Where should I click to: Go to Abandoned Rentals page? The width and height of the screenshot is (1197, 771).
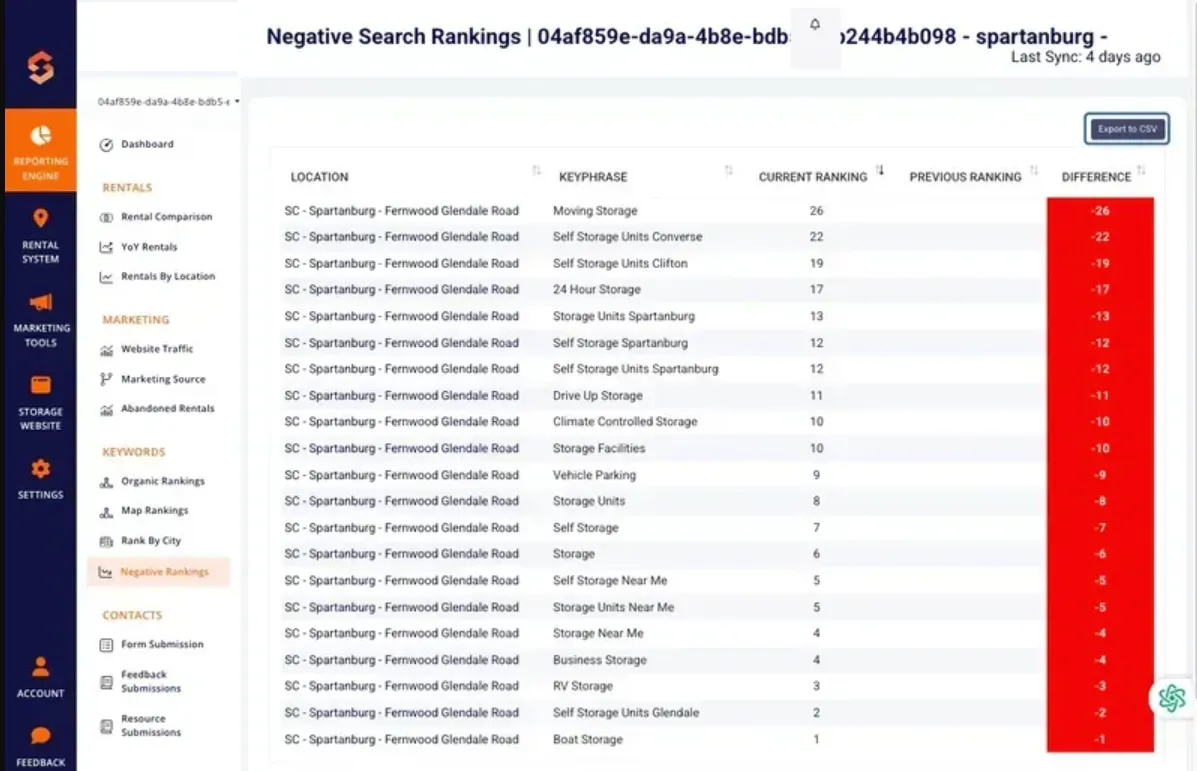168,408
